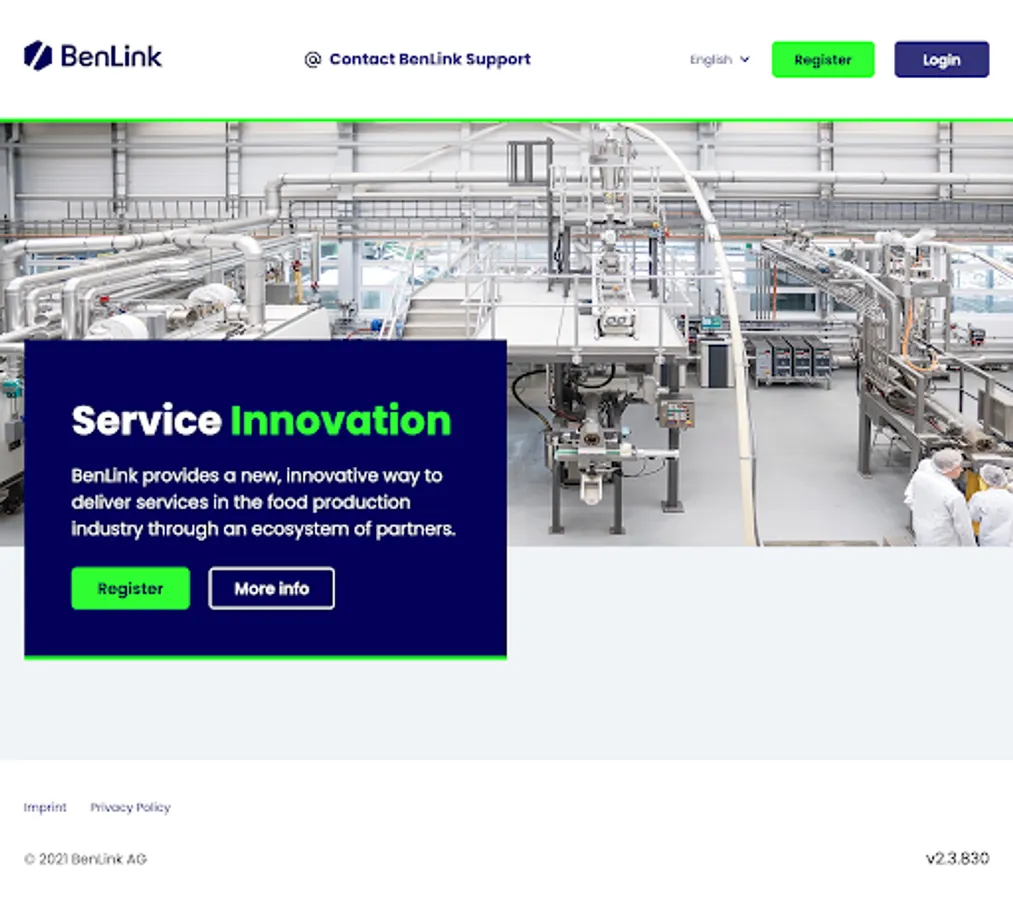Click the © 2021 BenLink AG text

click(85, 859)
